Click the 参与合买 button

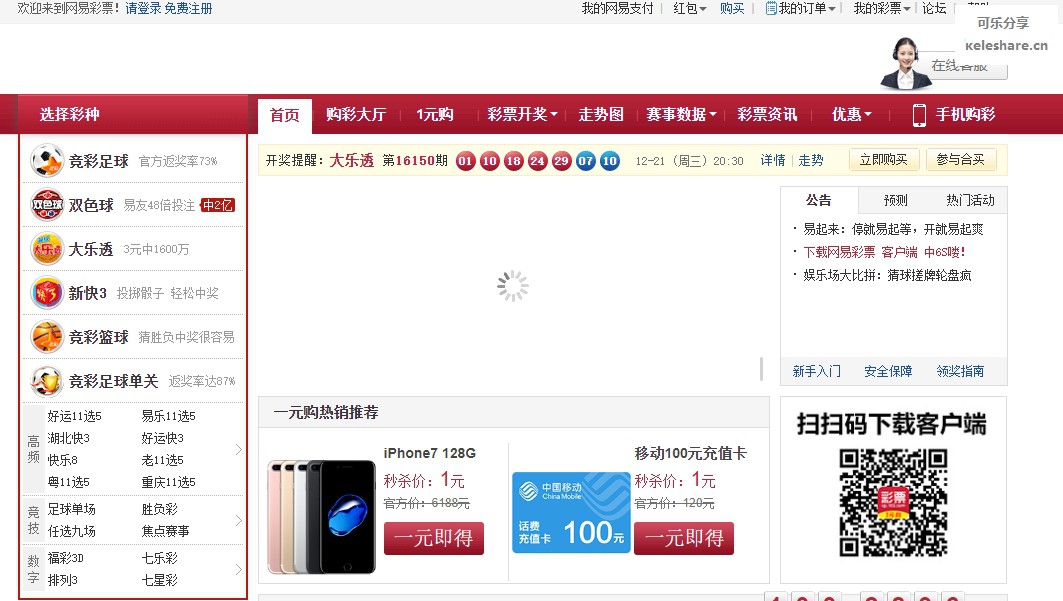[961, 159]
